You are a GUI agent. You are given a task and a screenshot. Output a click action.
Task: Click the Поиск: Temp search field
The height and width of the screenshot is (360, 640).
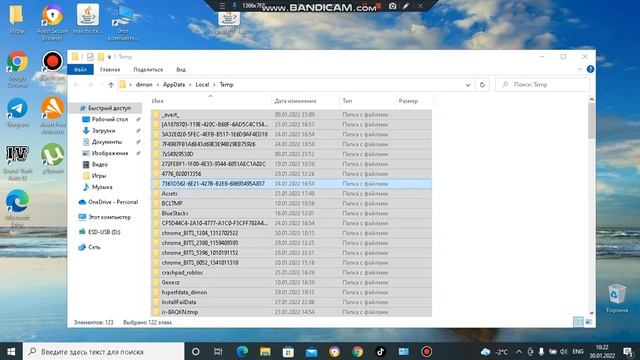[542, 84]
